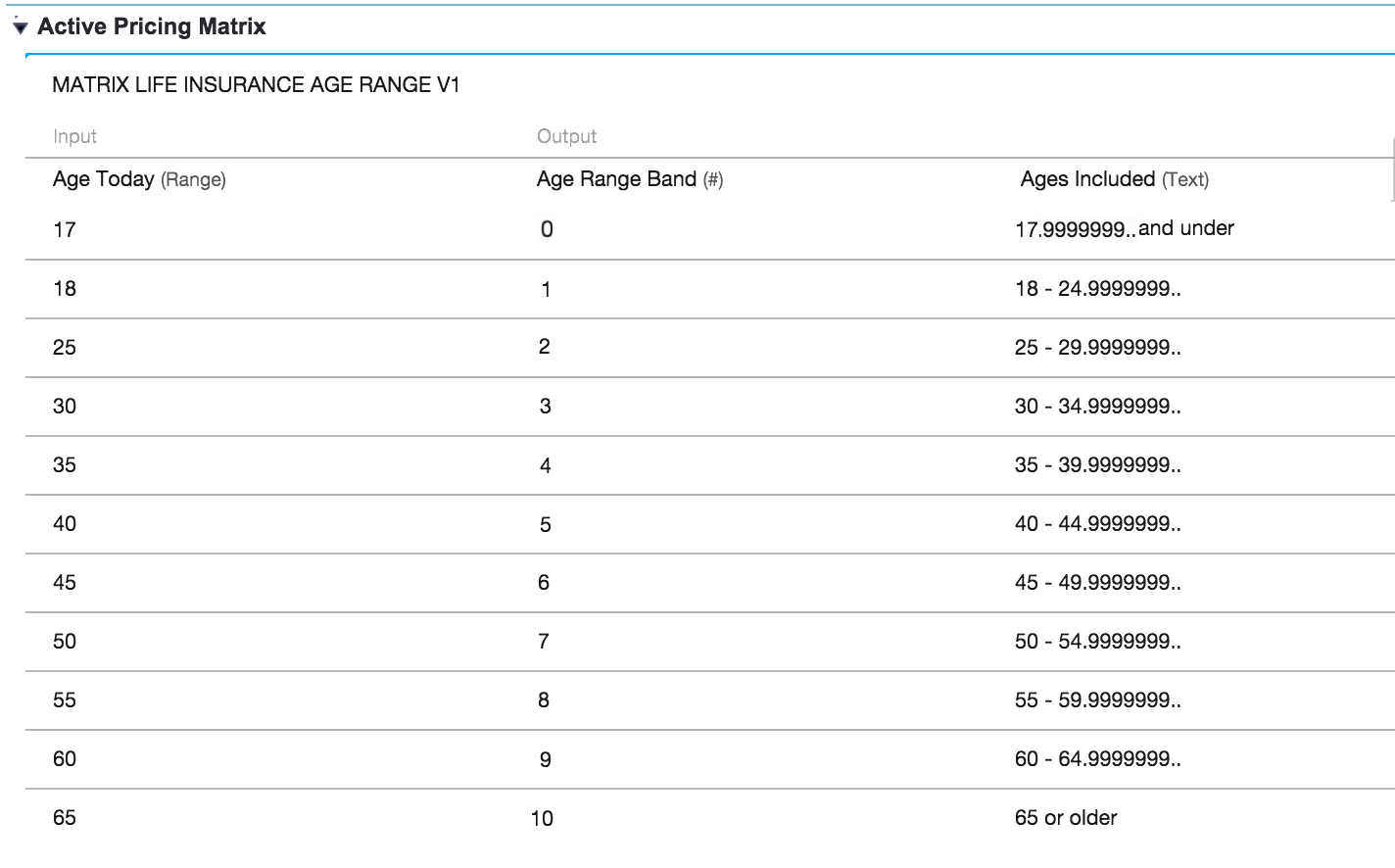Click the '65 or older' cell
The width and height of the screenshot is (1395, 868).
(1066, 818)
